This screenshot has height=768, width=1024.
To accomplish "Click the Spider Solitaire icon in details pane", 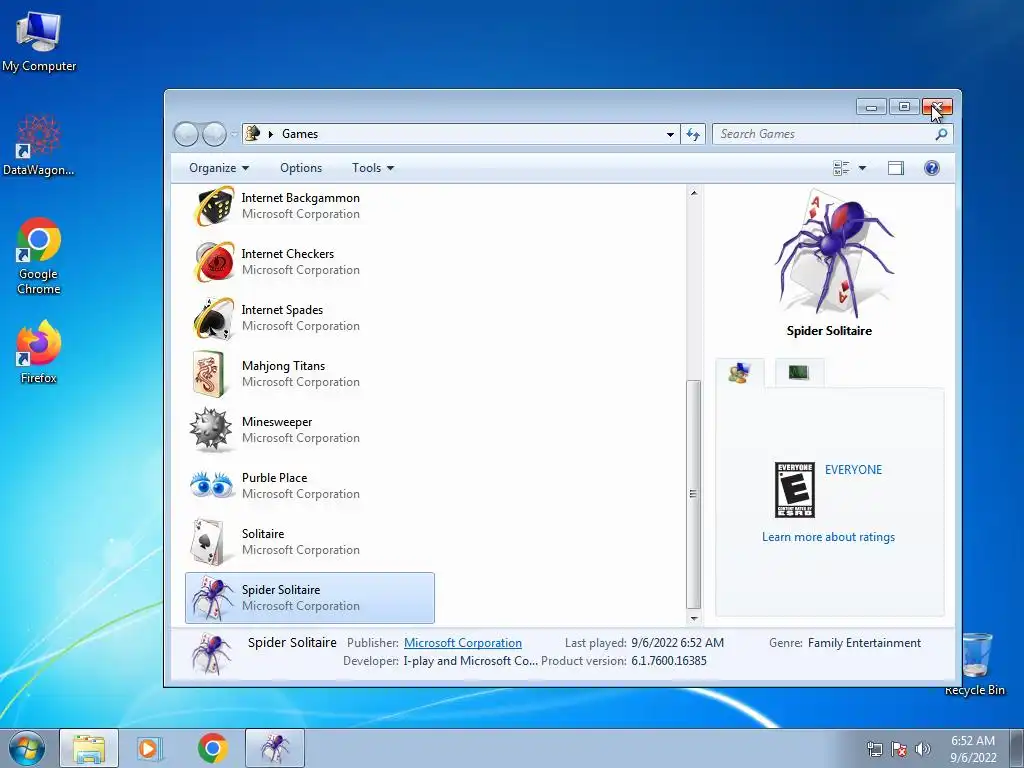I will pos(210,652).
